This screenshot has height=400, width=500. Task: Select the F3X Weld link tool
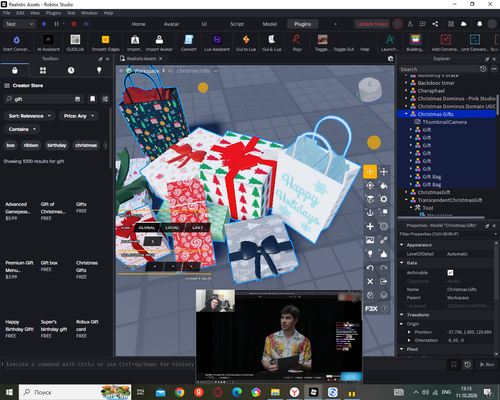(384, 240)
